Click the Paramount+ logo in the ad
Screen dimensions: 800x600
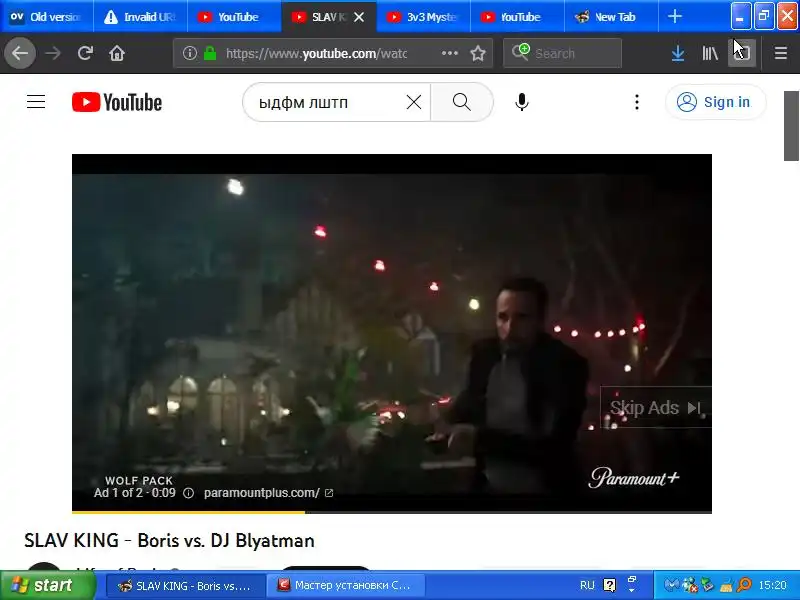(634, 478)
